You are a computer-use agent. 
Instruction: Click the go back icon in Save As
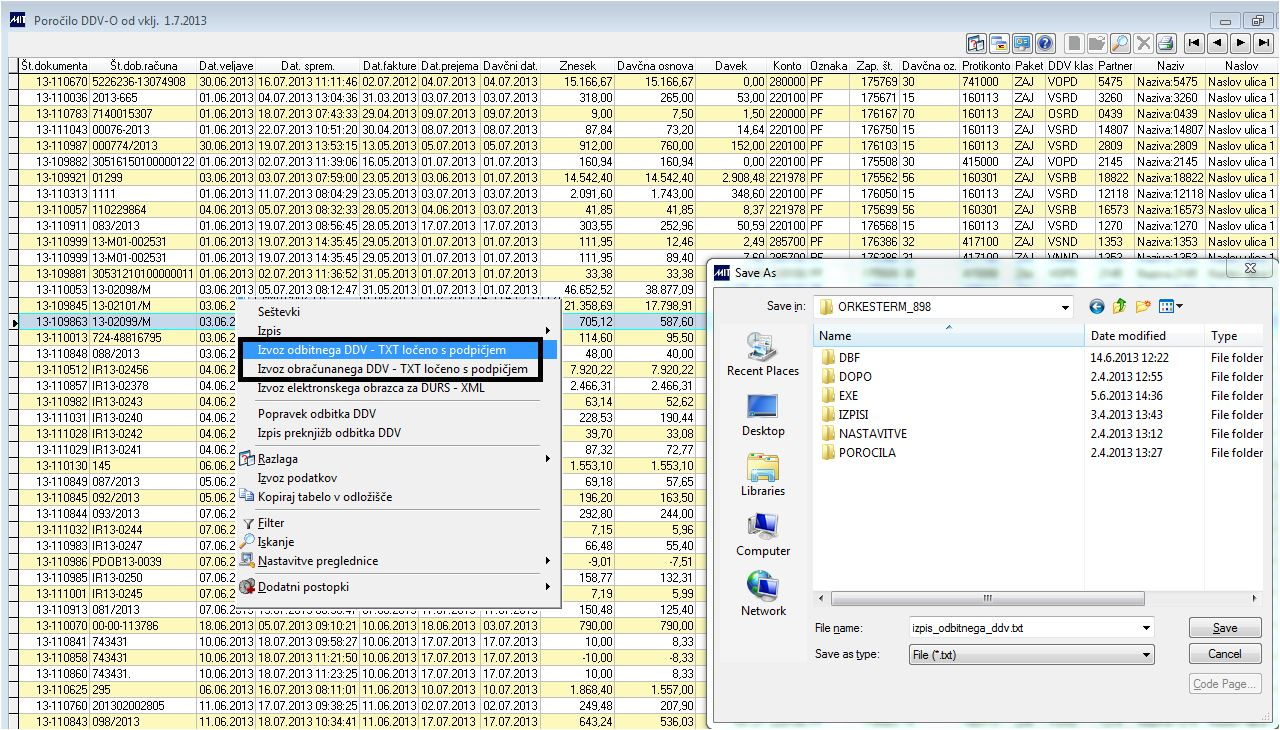click(1098, 307)
